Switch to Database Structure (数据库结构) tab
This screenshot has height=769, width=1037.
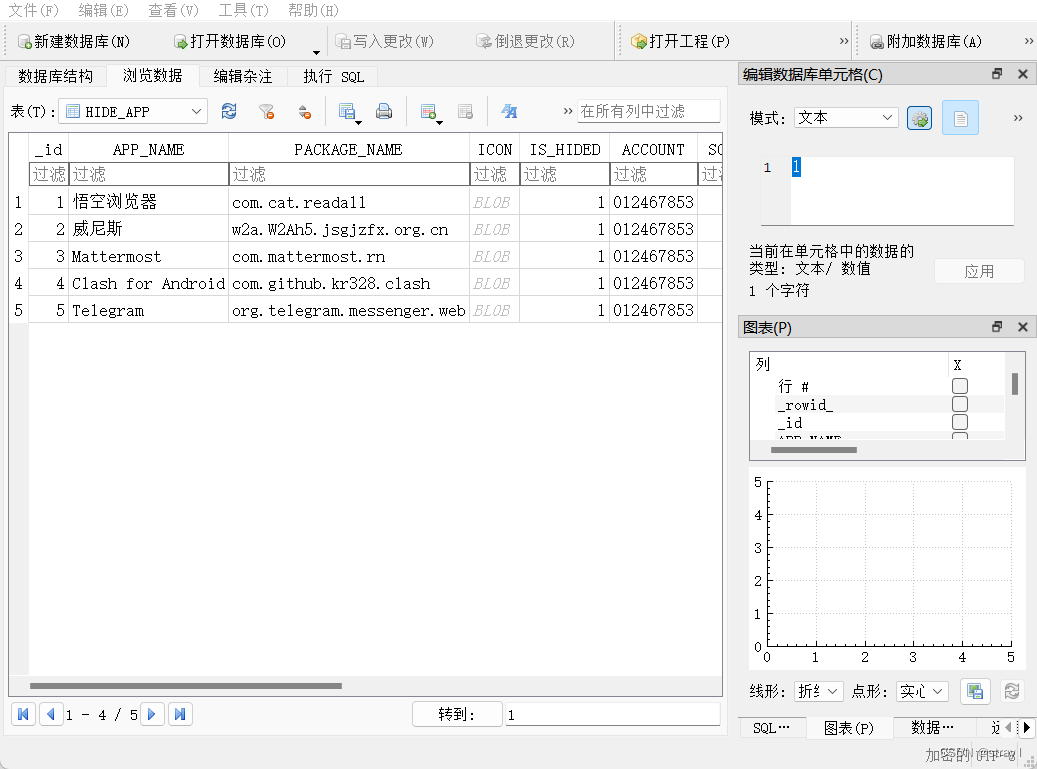point(56,77)
